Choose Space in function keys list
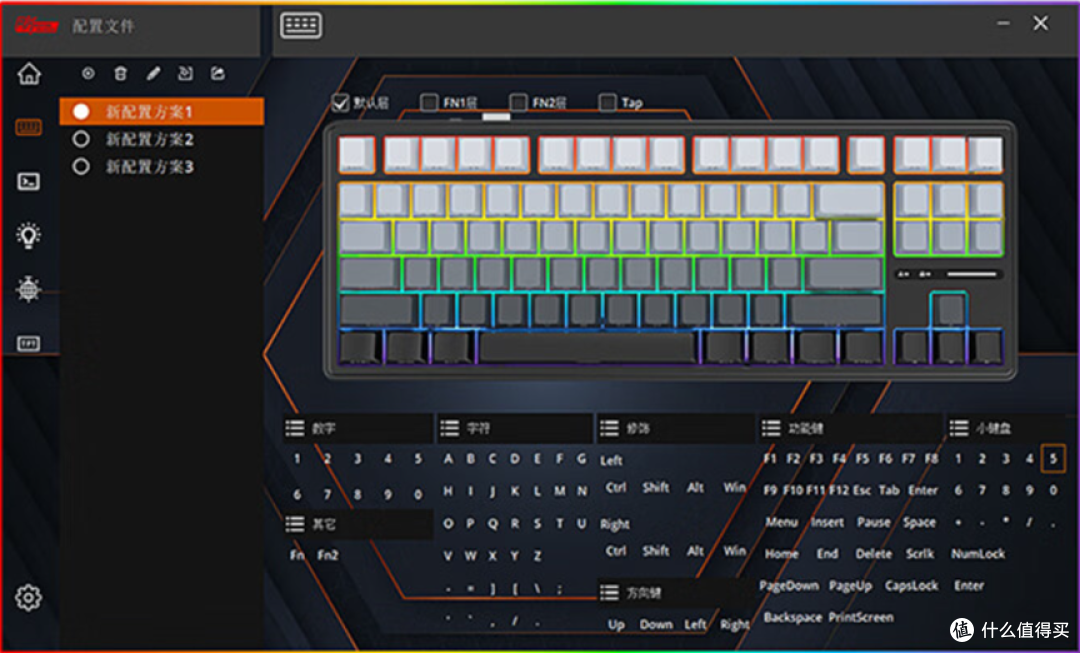 point(920,522)
